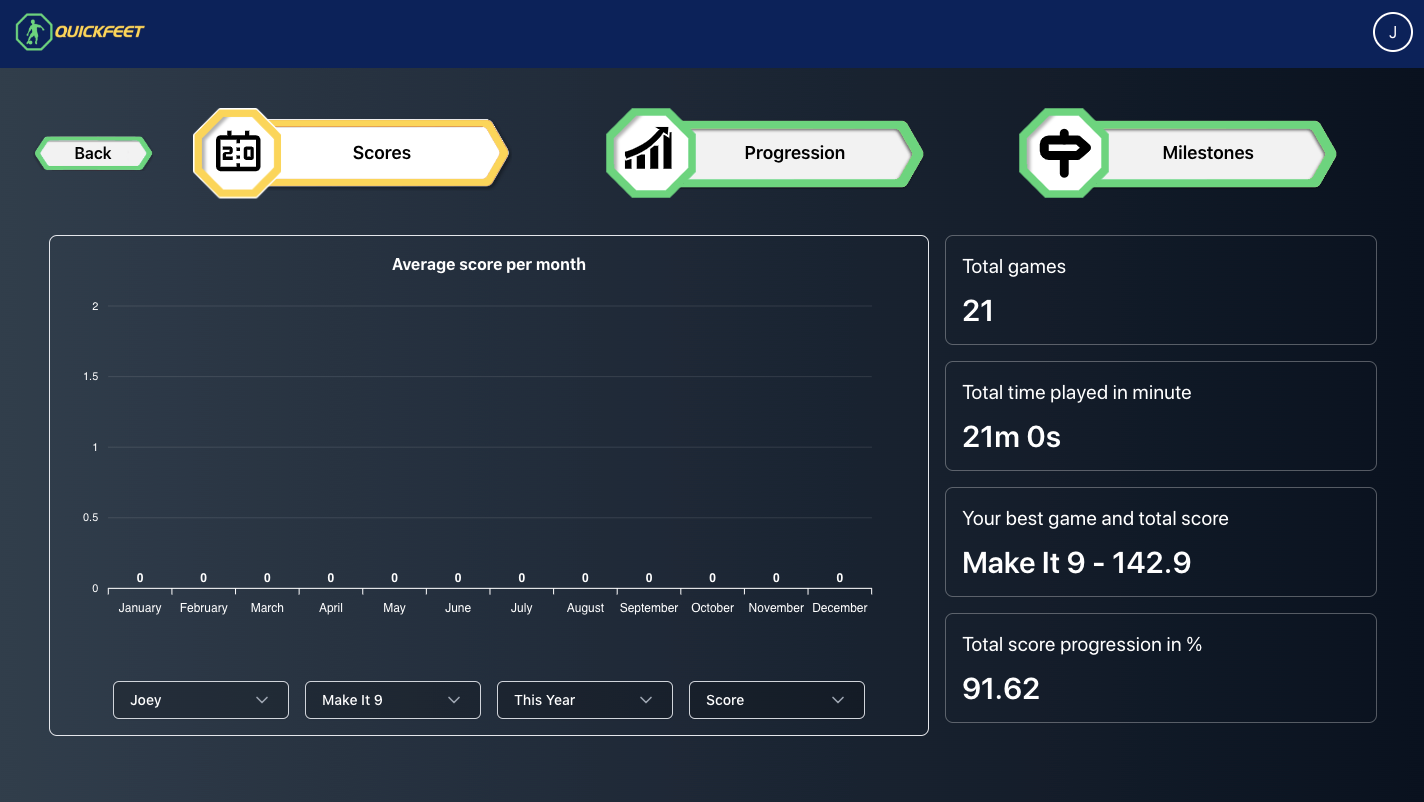This screenshot has height=802, width=1424.
Task: Expand the This Year period dropdown
Action: (584, 700)
